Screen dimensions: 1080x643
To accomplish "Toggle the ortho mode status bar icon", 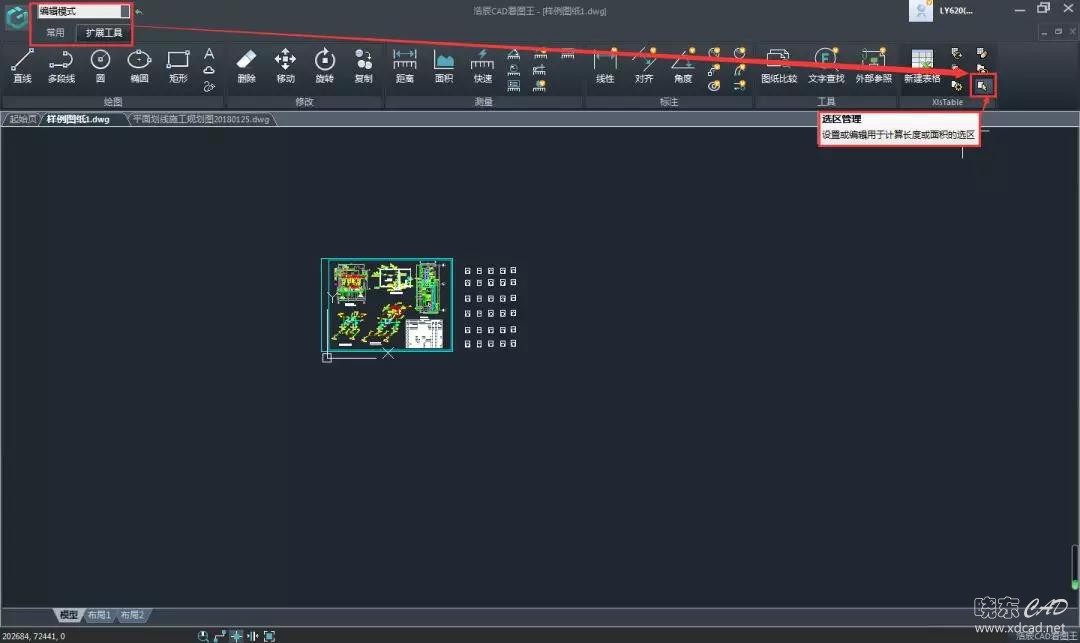I will tap(220, 636).
